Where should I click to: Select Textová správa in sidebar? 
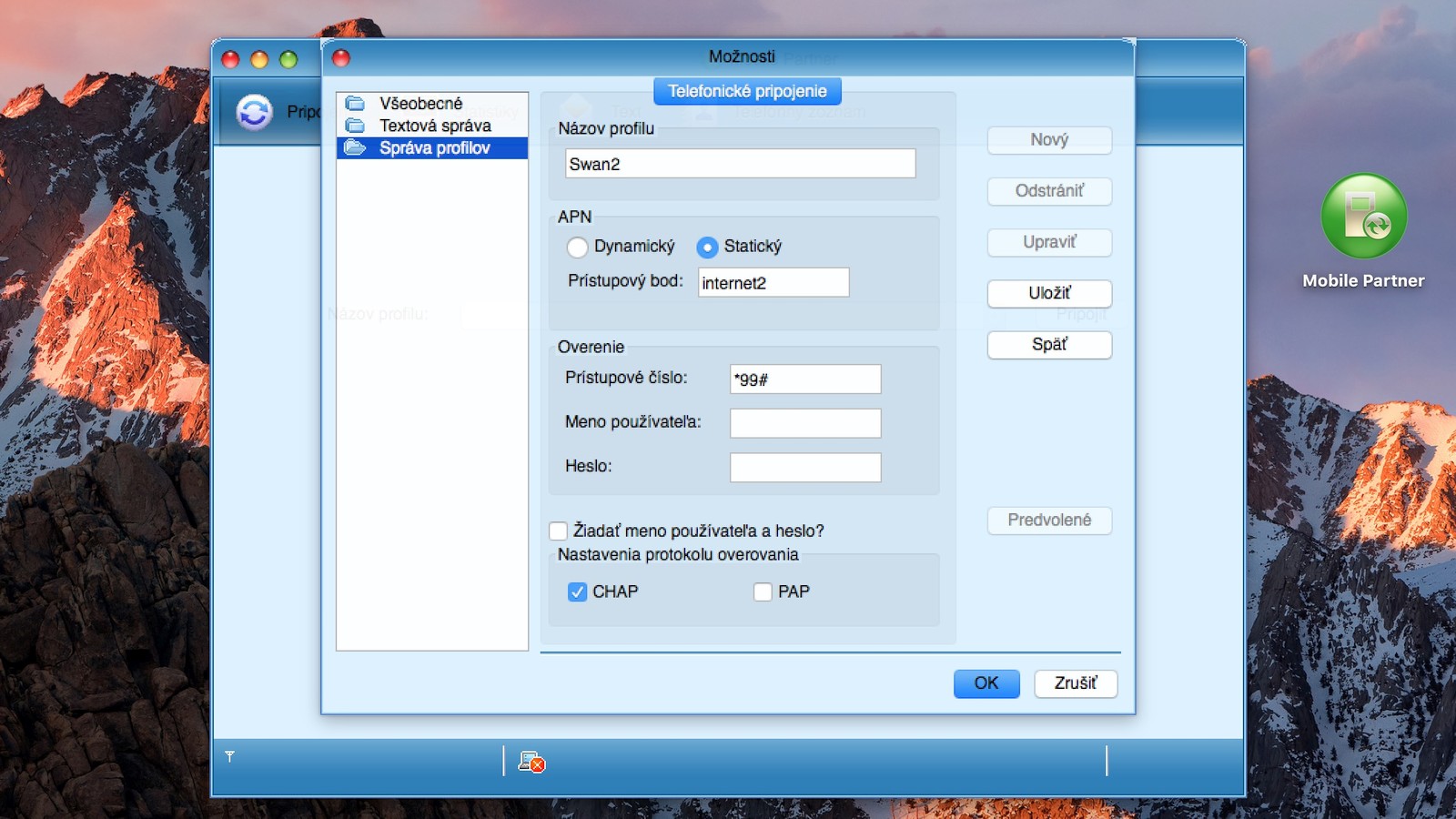(x=435, y=126)
